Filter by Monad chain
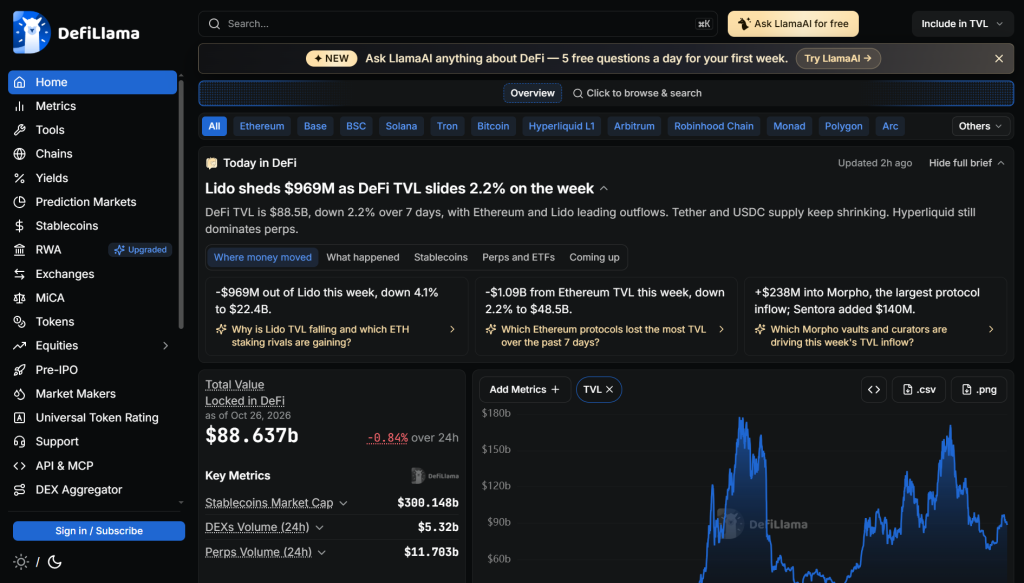The width and height of the screenshot is (1024, 583). [x=789, y=126]
